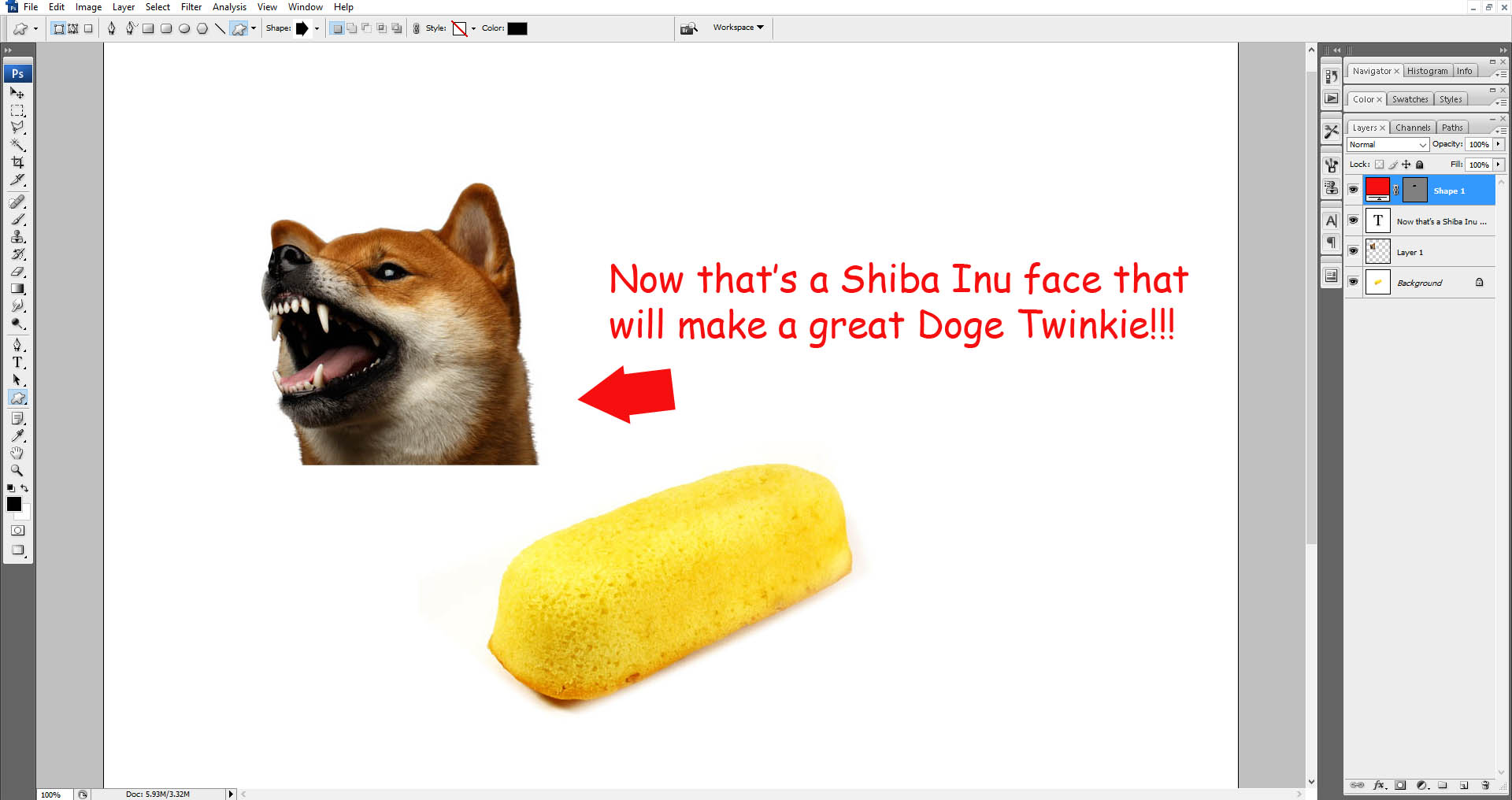Toggle lock transparent pixels
Viewport: 1512px width, 800px height.
pyautogui.click(x=1379, y=165)
